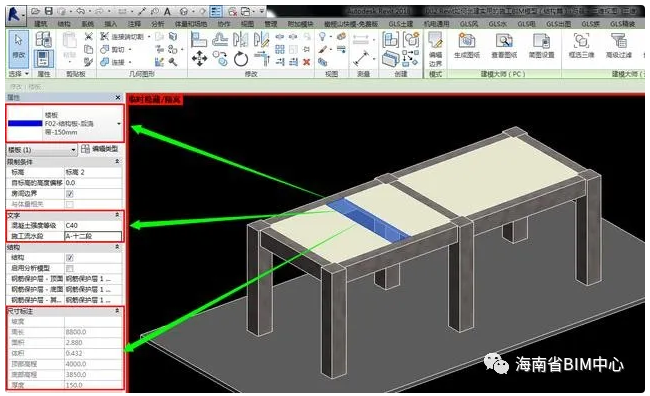
Task: Open the 结构 ribbon tab
Action: point(64,24)
